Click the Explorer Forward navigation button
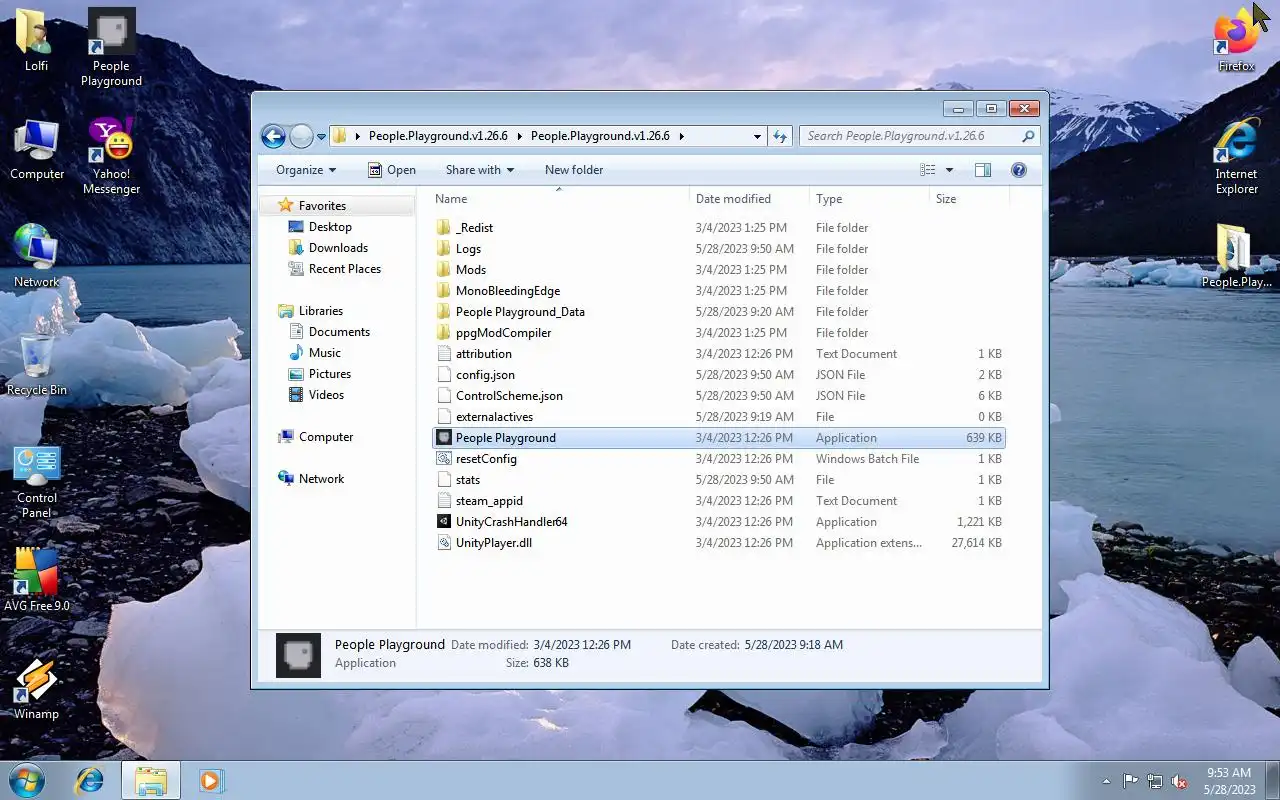 301,136
